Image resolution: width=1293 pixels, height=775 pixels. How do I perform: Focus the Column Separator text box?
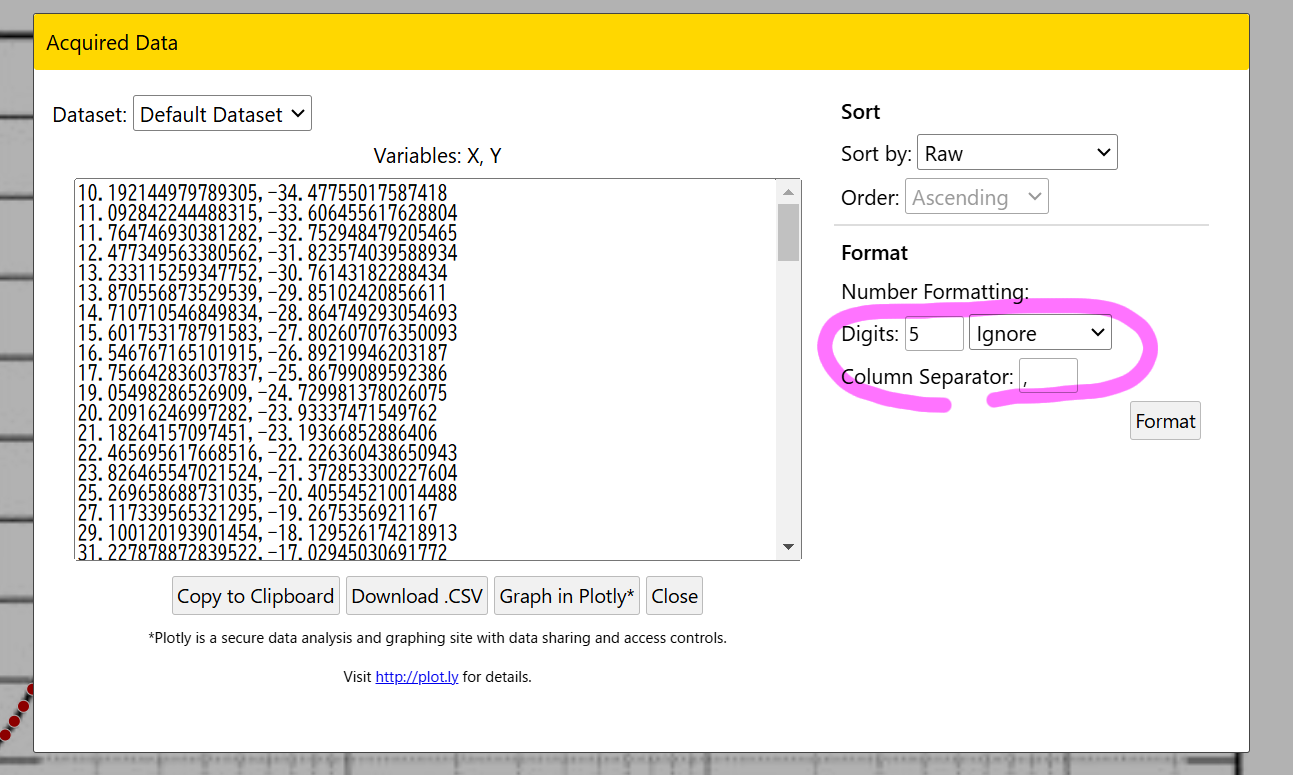pyautogui.click(x=1047, y=376)
